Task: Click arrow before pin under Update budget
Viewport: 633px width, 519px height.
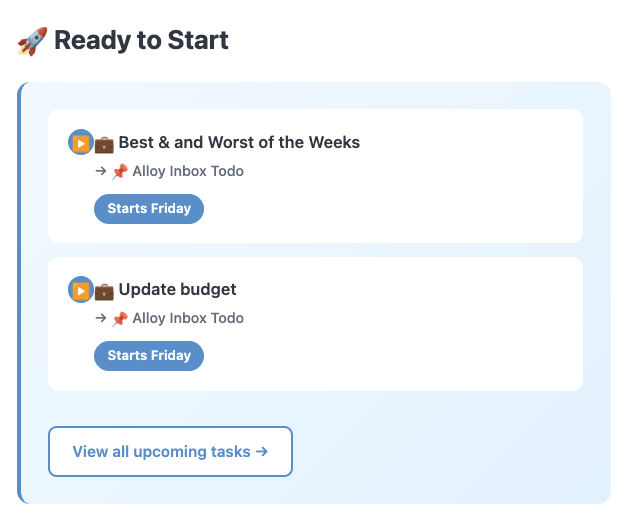Action: coord(101,318)
